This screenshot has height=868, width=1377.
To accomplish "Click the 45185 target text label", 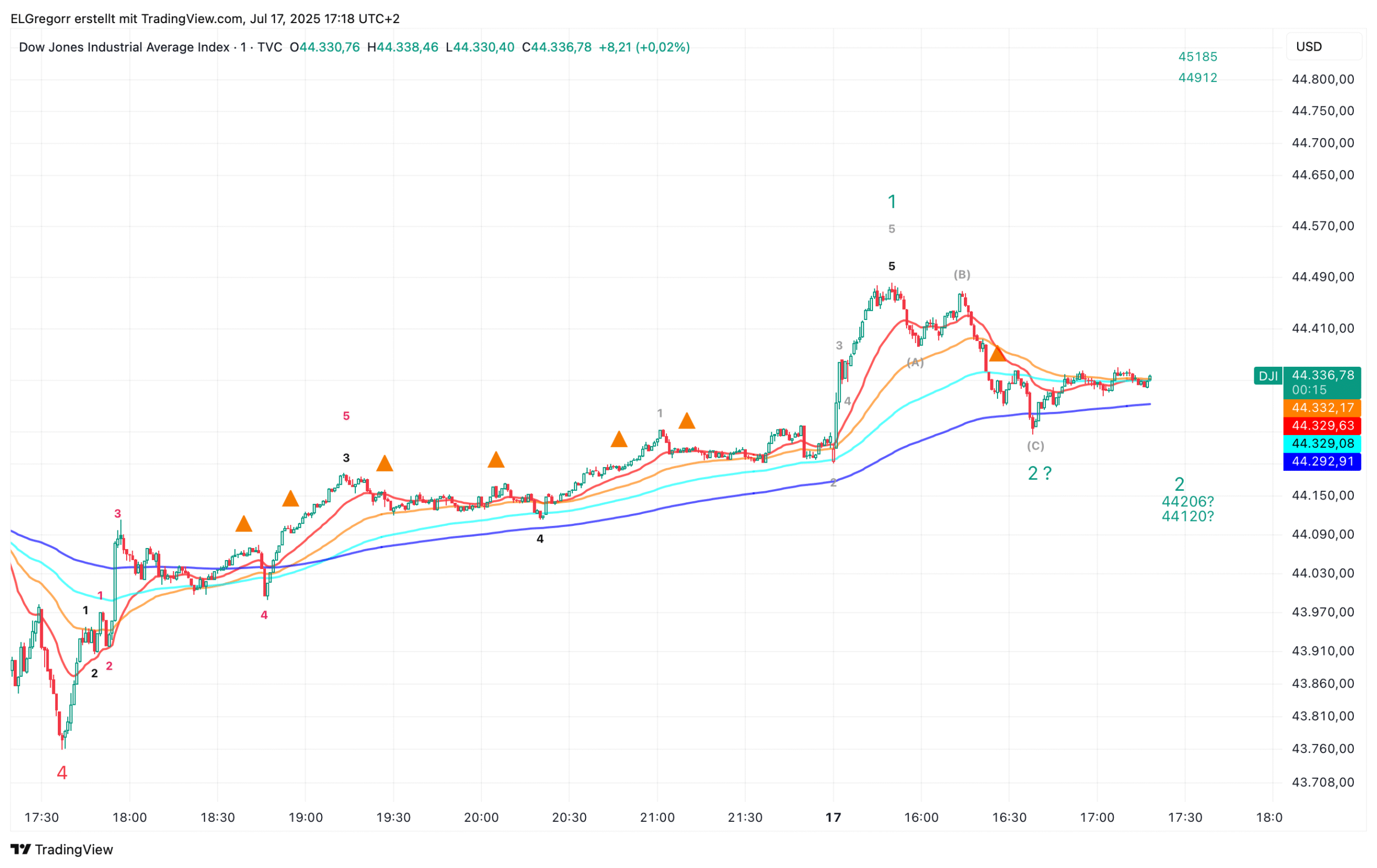I will click(1197, 57).
